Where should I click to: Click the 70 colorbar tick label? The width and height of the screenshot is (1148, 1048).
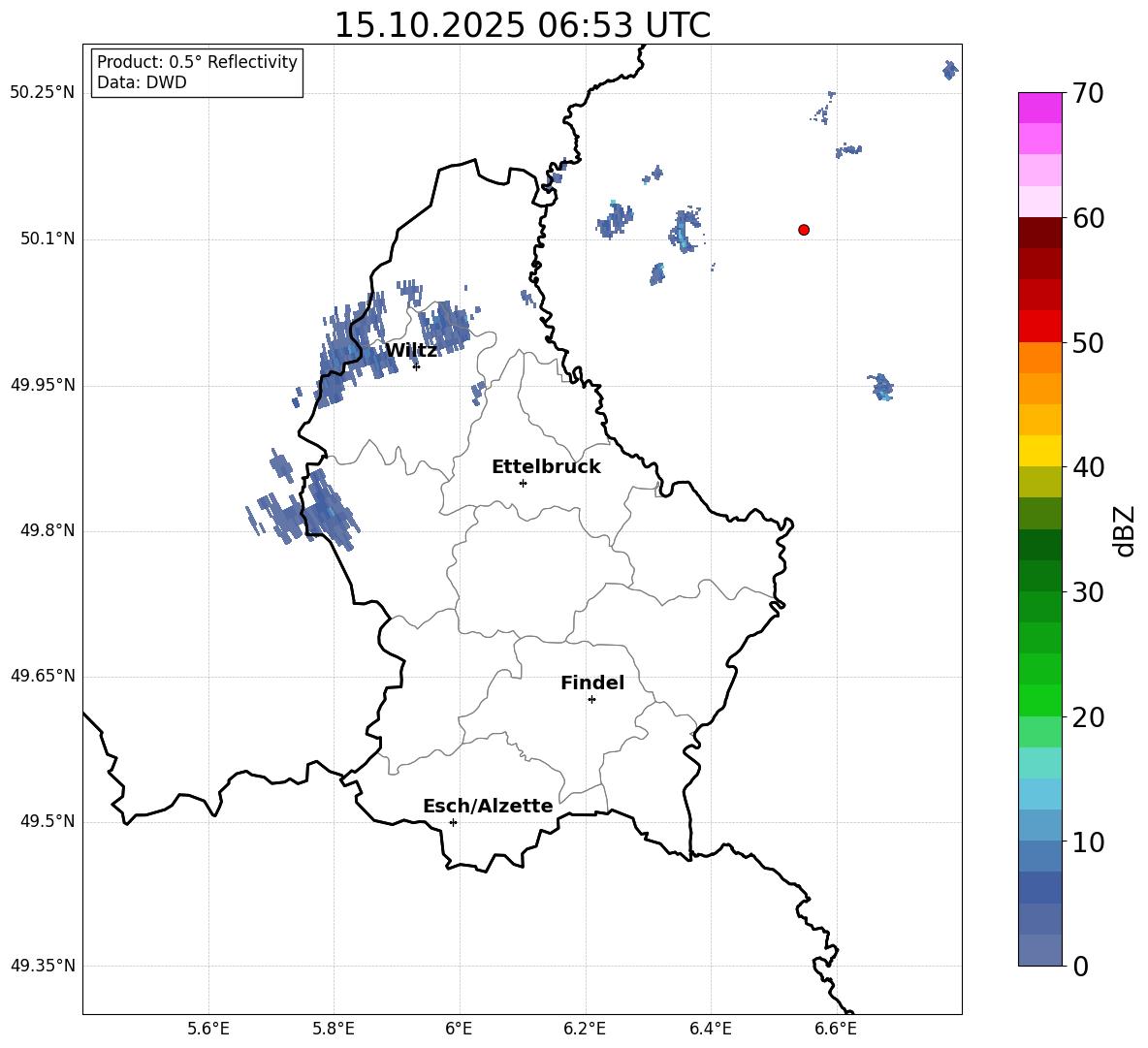coord(1089,94)
